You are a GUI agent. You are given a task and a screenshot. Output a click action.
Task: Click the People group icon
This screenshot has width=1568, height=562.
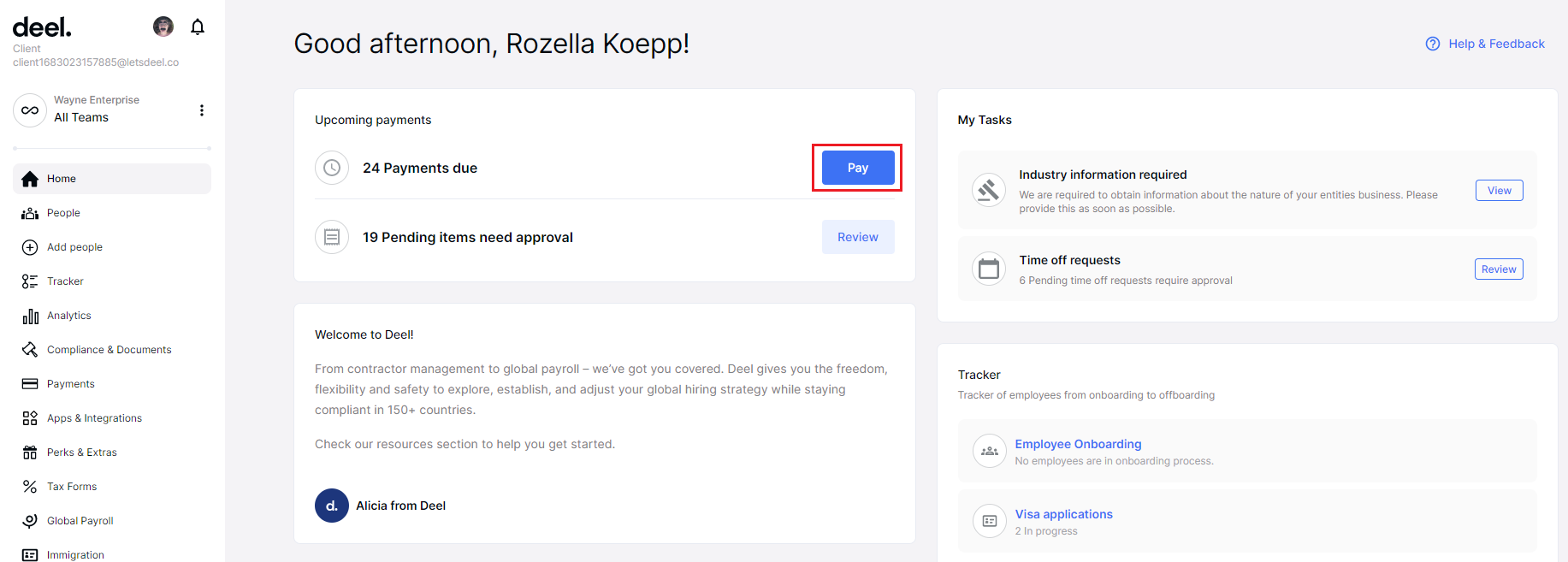point(30,213)
